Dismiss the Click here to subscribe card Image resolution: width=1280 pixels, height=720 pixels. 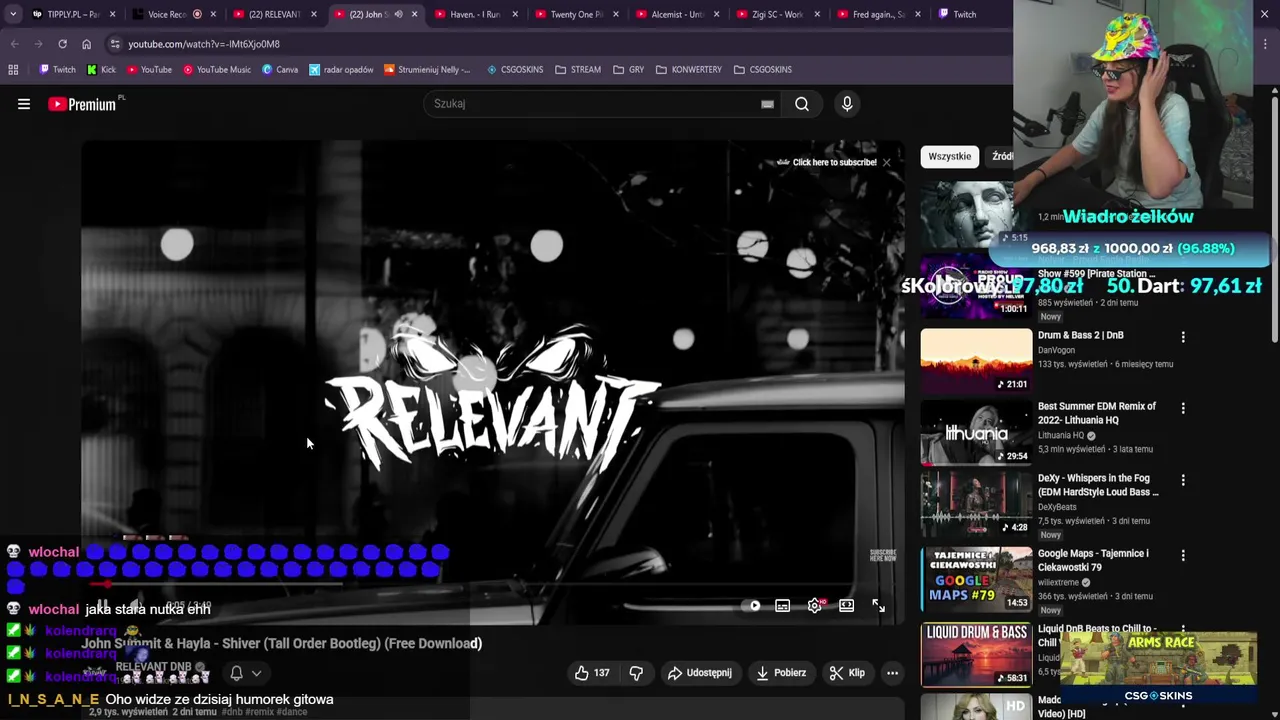[x=886, y=162]
